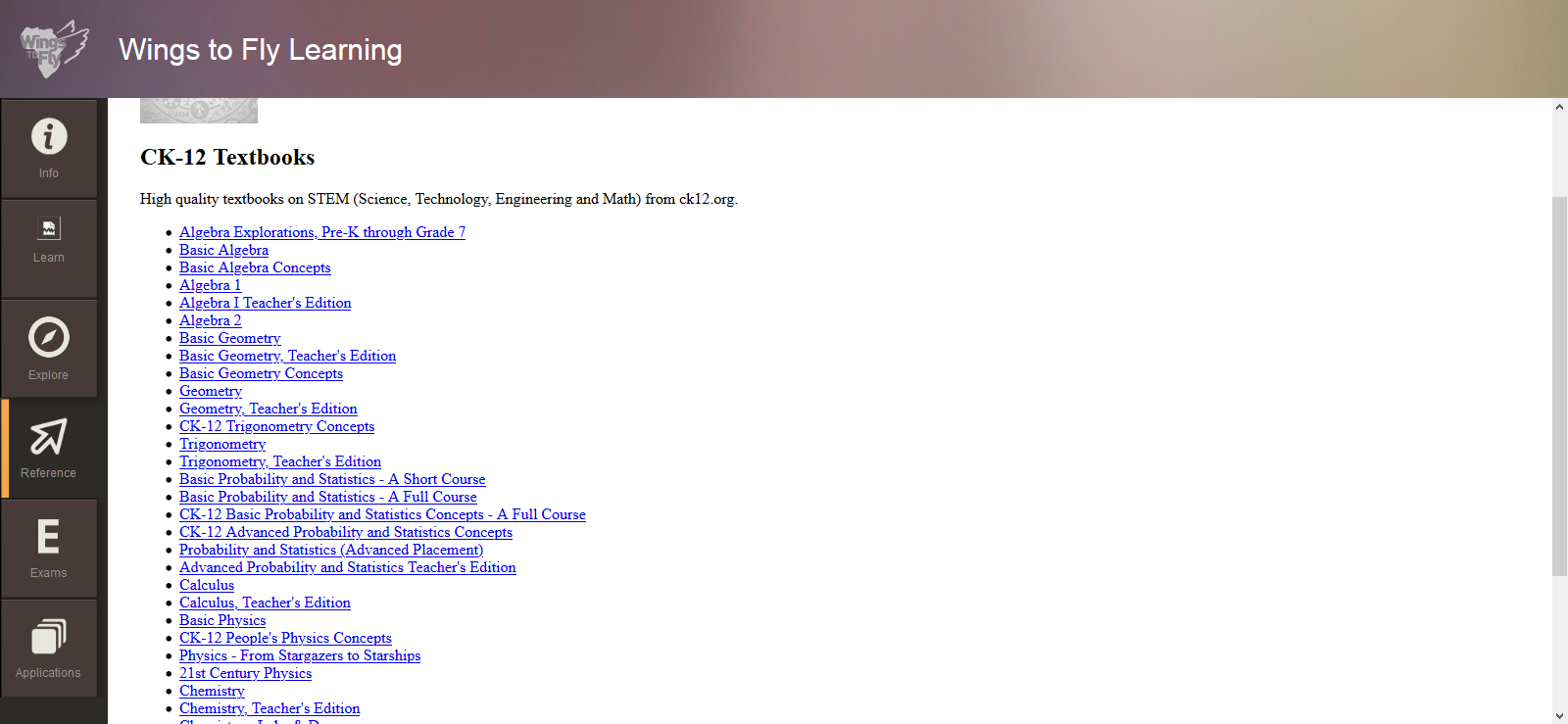Click the scrollbar down arrow
This screenshot has width=1568, height=724.
click(1559, 715)
